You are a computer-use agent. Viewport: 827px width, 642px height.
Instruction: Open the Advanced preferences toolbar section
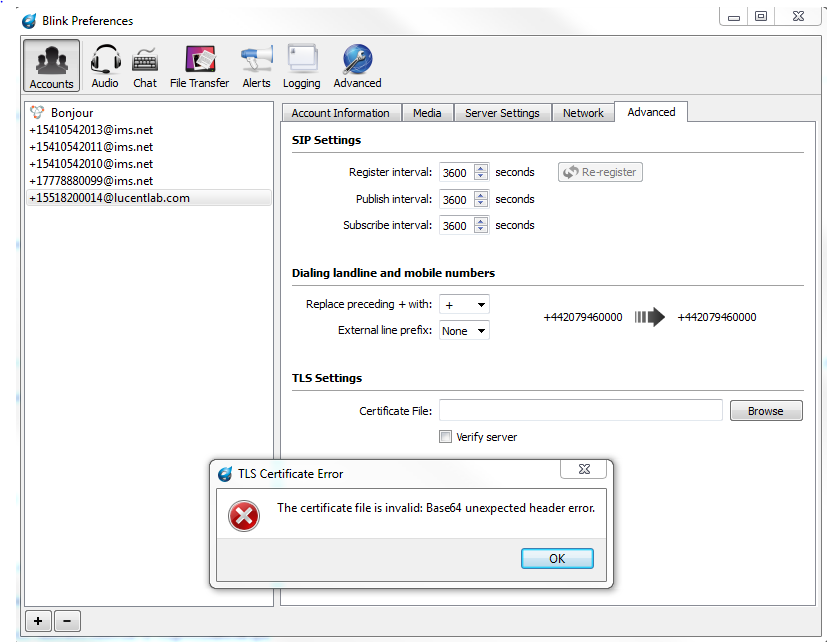click(x=357, y=65)
